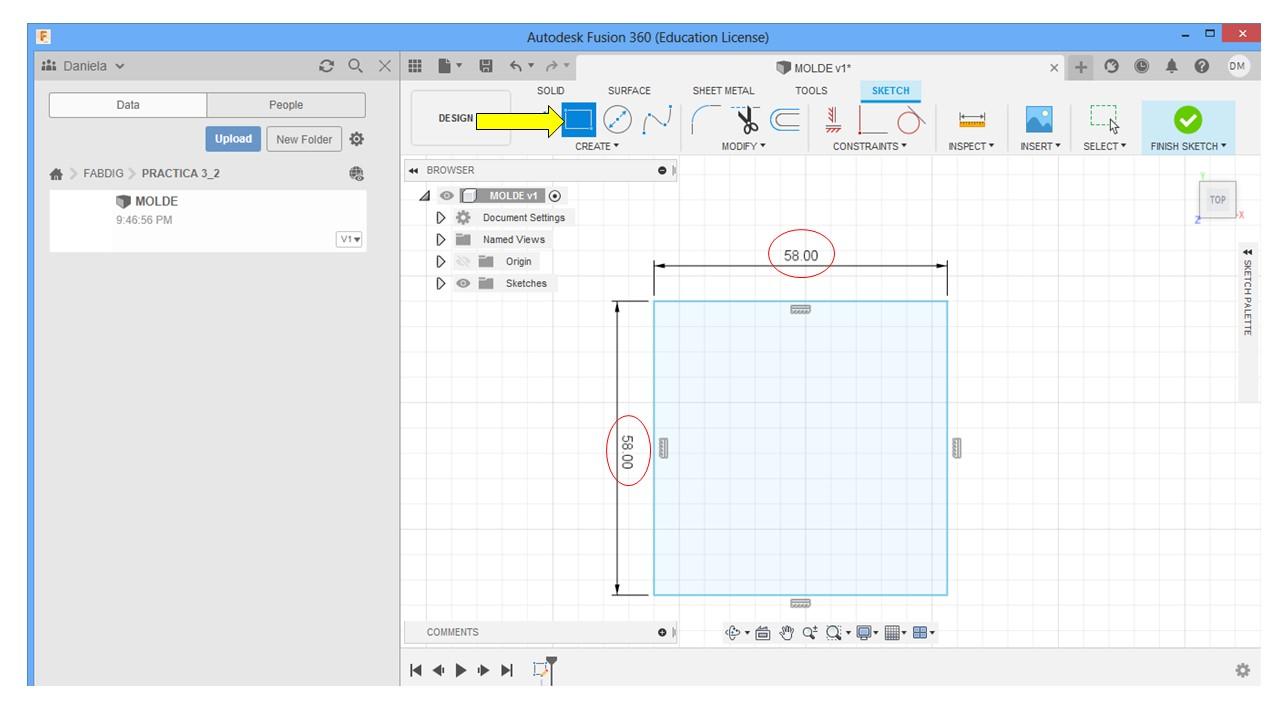Image resolution: width=1280 pixels, height=720 pixels.
Task: Hide the Sketches folder
Action: [461, 283]
